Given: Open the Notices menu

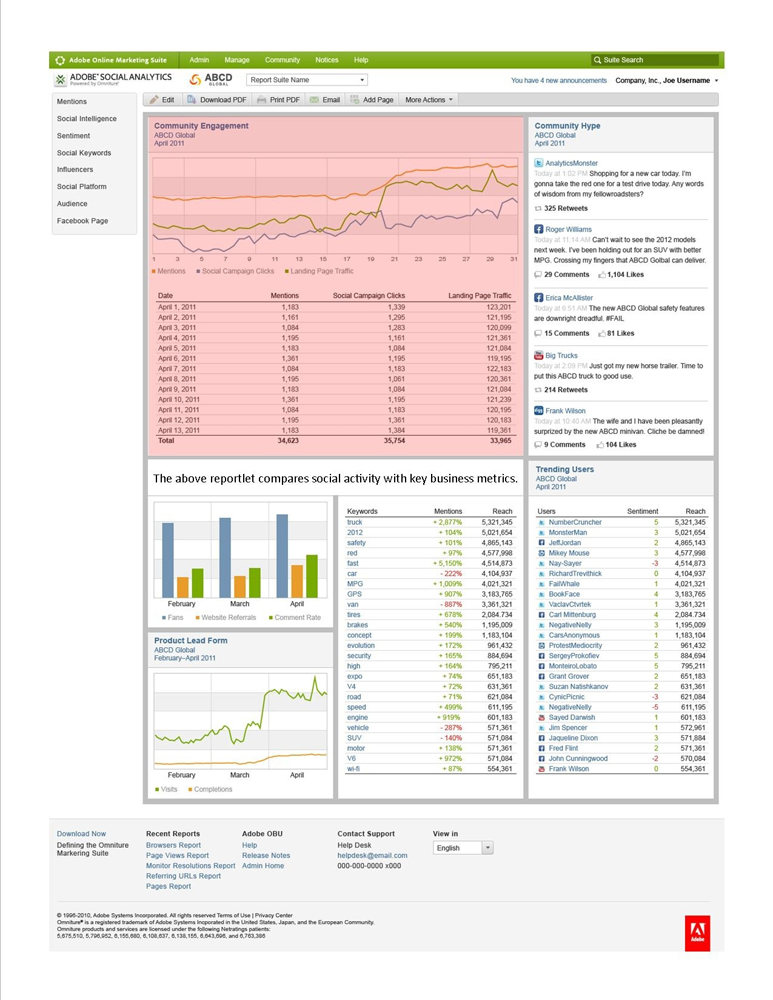Looking at the screenshot, I should (x=327, y=60).
